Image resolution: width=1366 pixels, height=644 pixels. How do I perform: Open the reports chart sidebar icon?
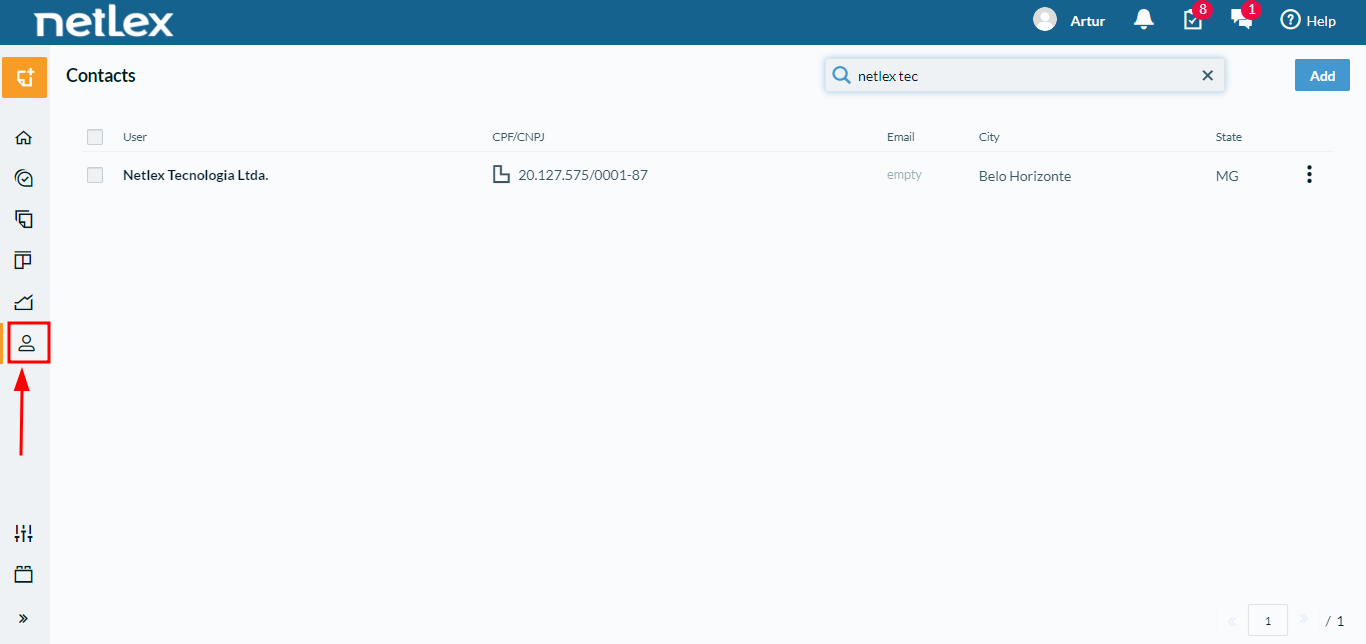24,302
